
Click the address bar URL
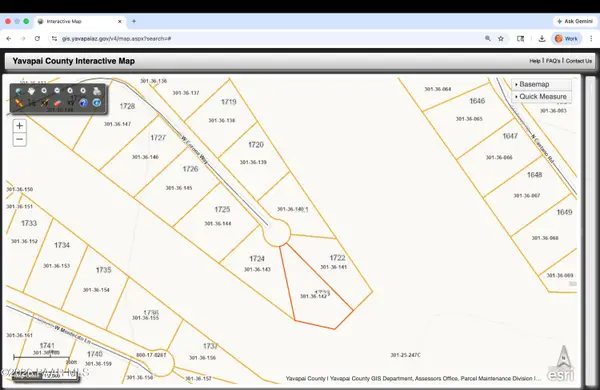(x=116, y=39)
